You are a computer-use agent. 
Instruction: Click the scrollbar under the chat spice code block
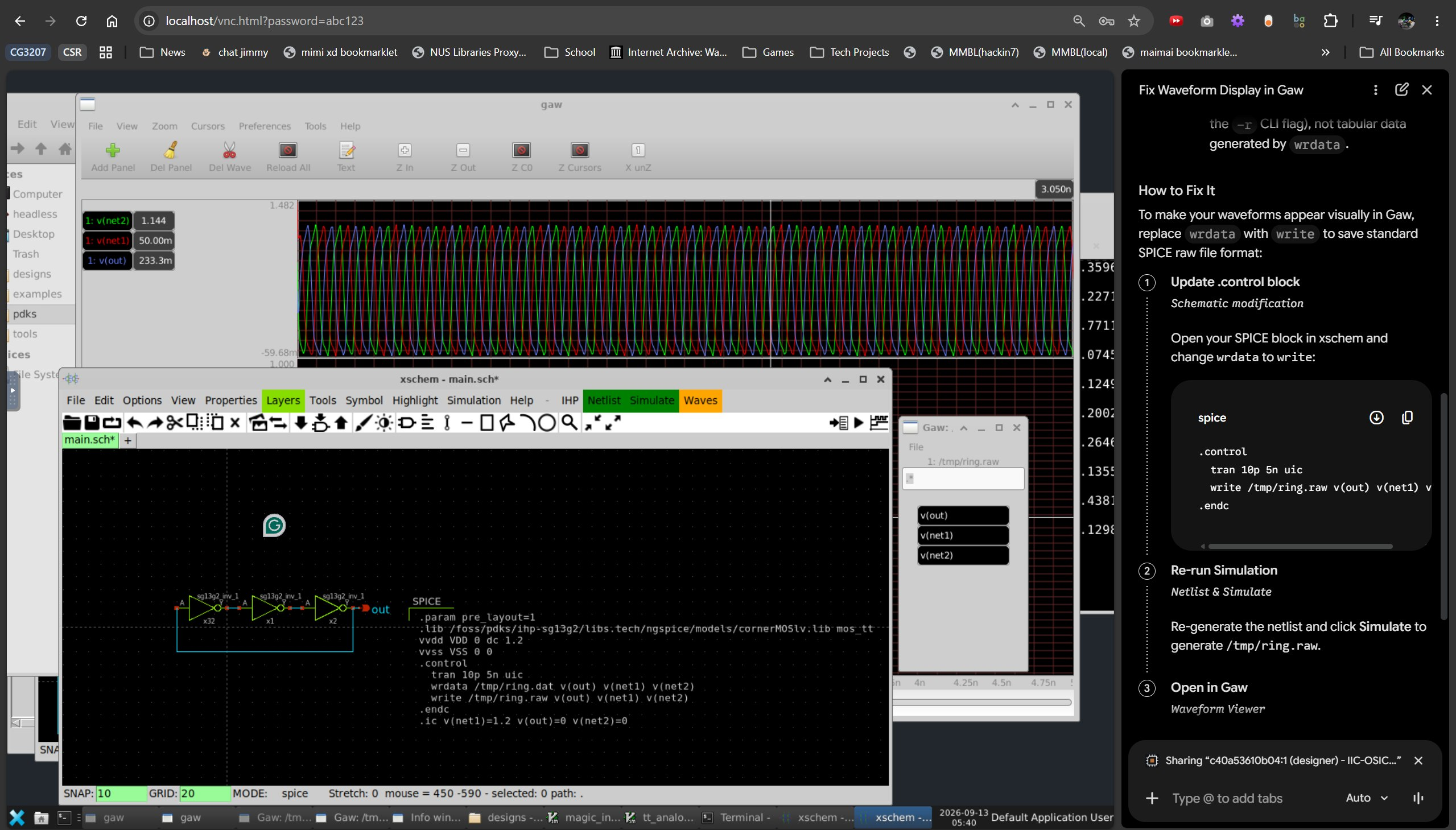click(1300, 546)
